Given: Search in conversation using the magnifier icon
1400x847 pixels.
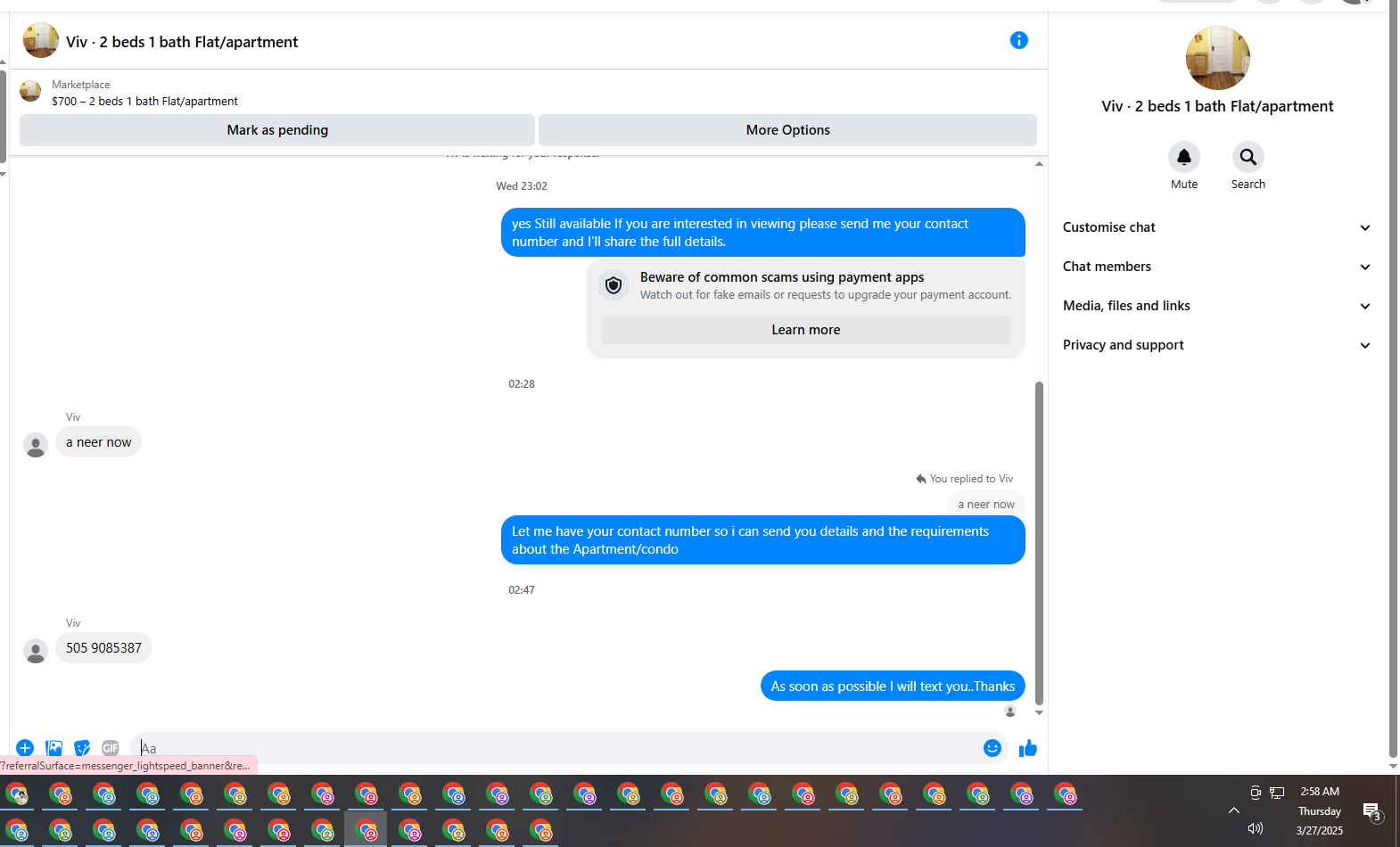Looking at the screenshot, I should [x=1248, y=157].
